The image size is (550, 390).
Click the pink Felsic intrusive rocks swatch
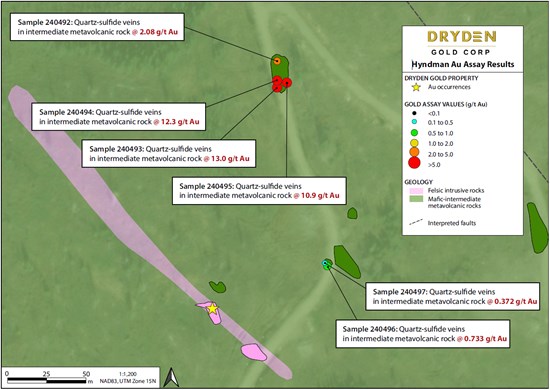click(x=416, y=191)
